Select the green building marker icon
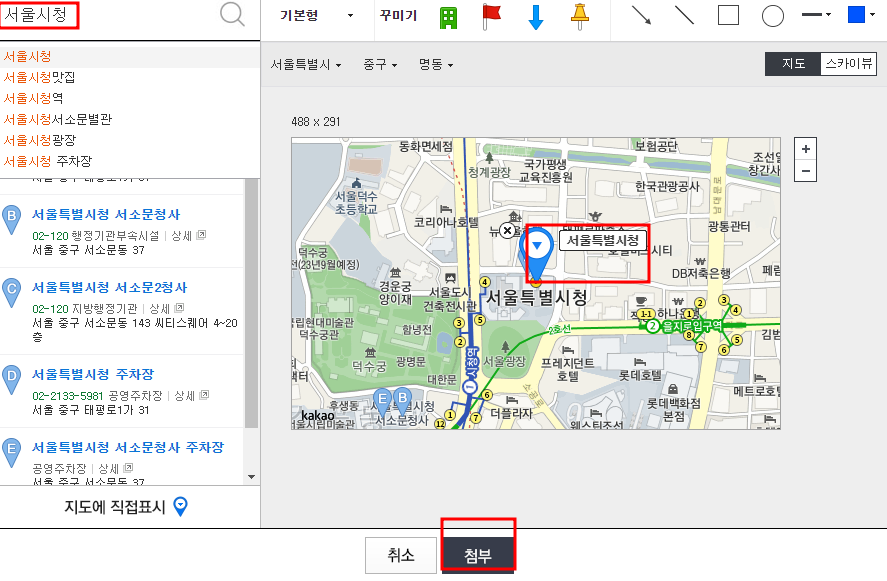The image size is (887, 581). (448, 18)
